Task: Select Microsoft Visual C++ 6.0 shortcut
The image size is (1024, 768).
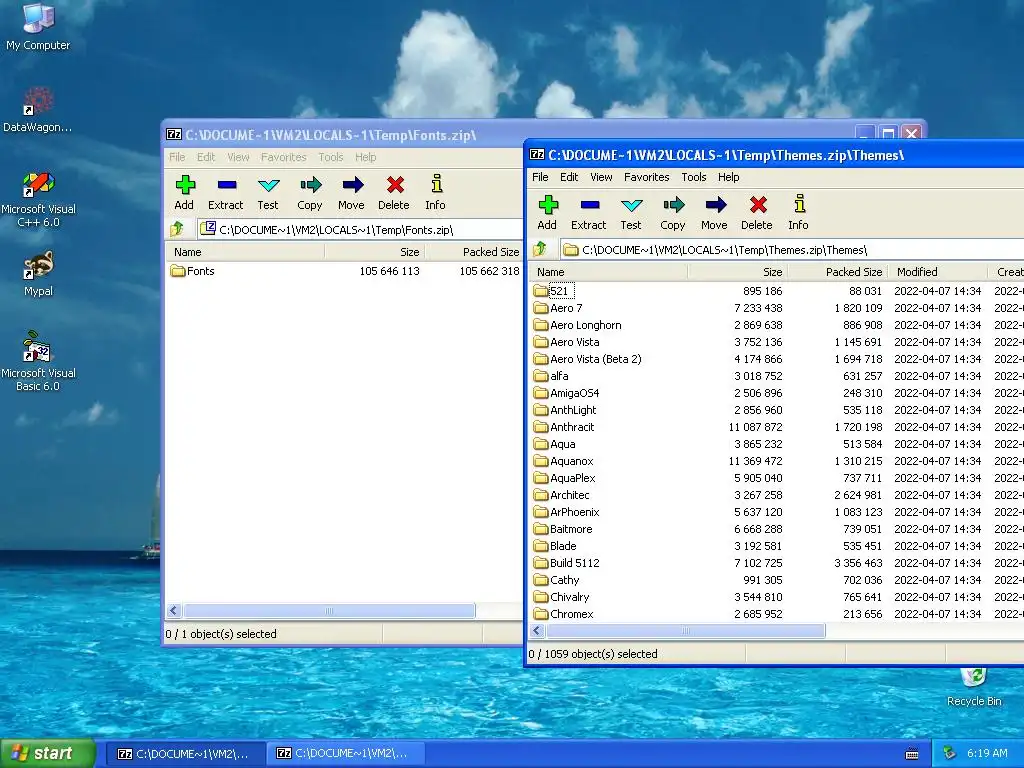Action: [38, 199]
